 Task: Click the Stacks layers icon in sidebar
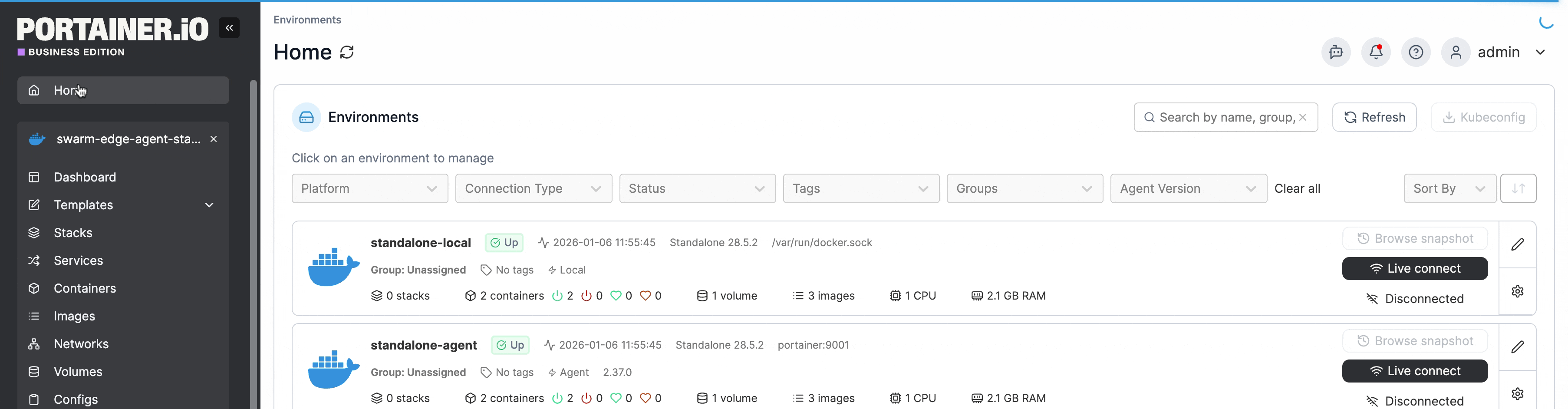point(34,233)
